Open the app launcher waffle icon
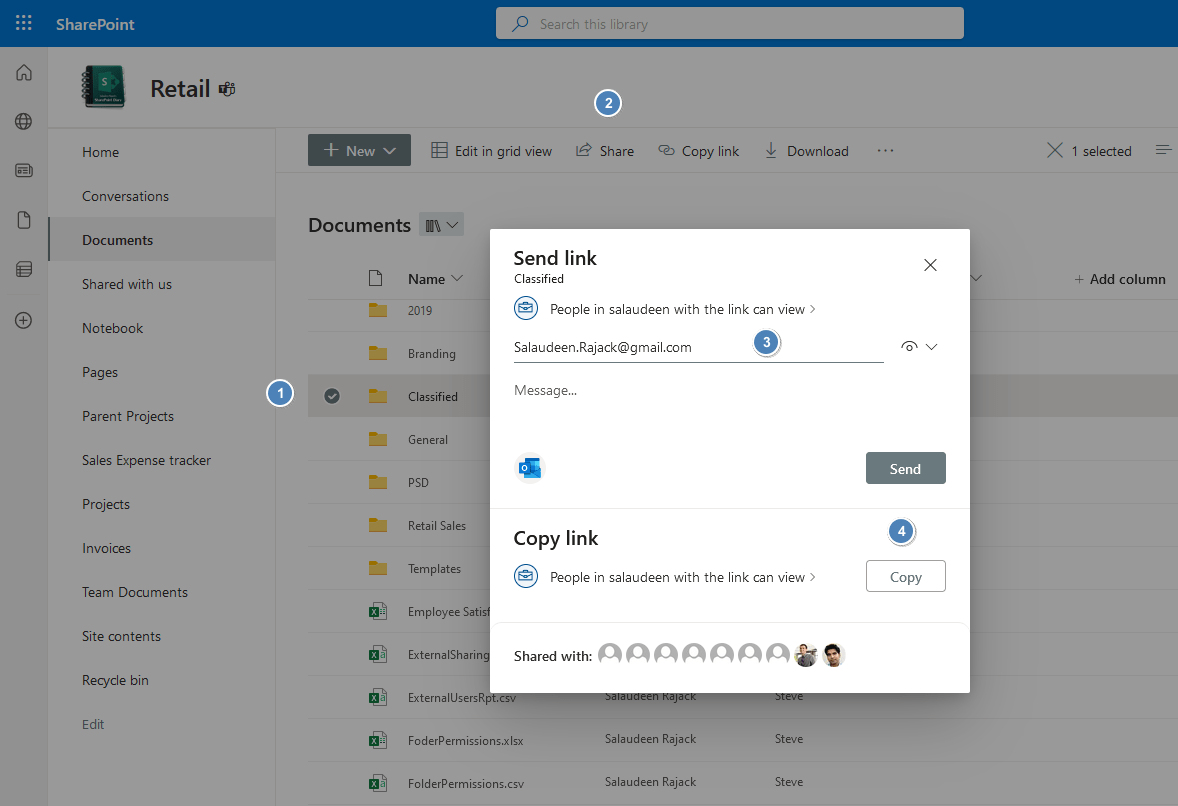 tap(23, 22)
